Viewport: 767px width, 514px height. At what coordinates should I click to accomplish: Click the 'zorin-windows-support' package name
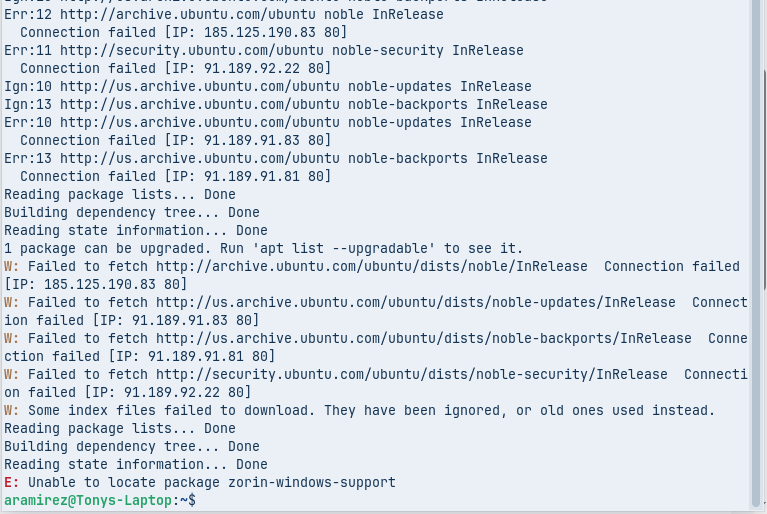[312, 483]
